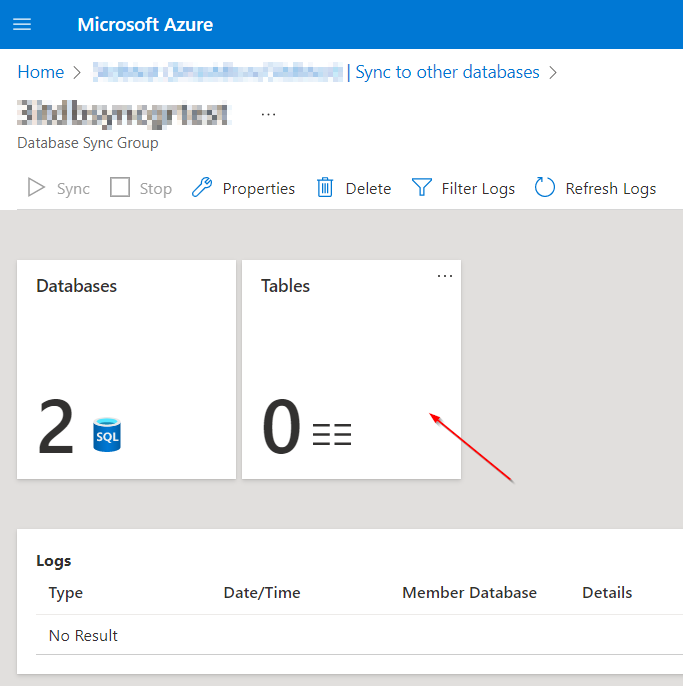Viewport: 683px width, 686px height.
Task: Refresh the logs
Action: click(611, 189)
